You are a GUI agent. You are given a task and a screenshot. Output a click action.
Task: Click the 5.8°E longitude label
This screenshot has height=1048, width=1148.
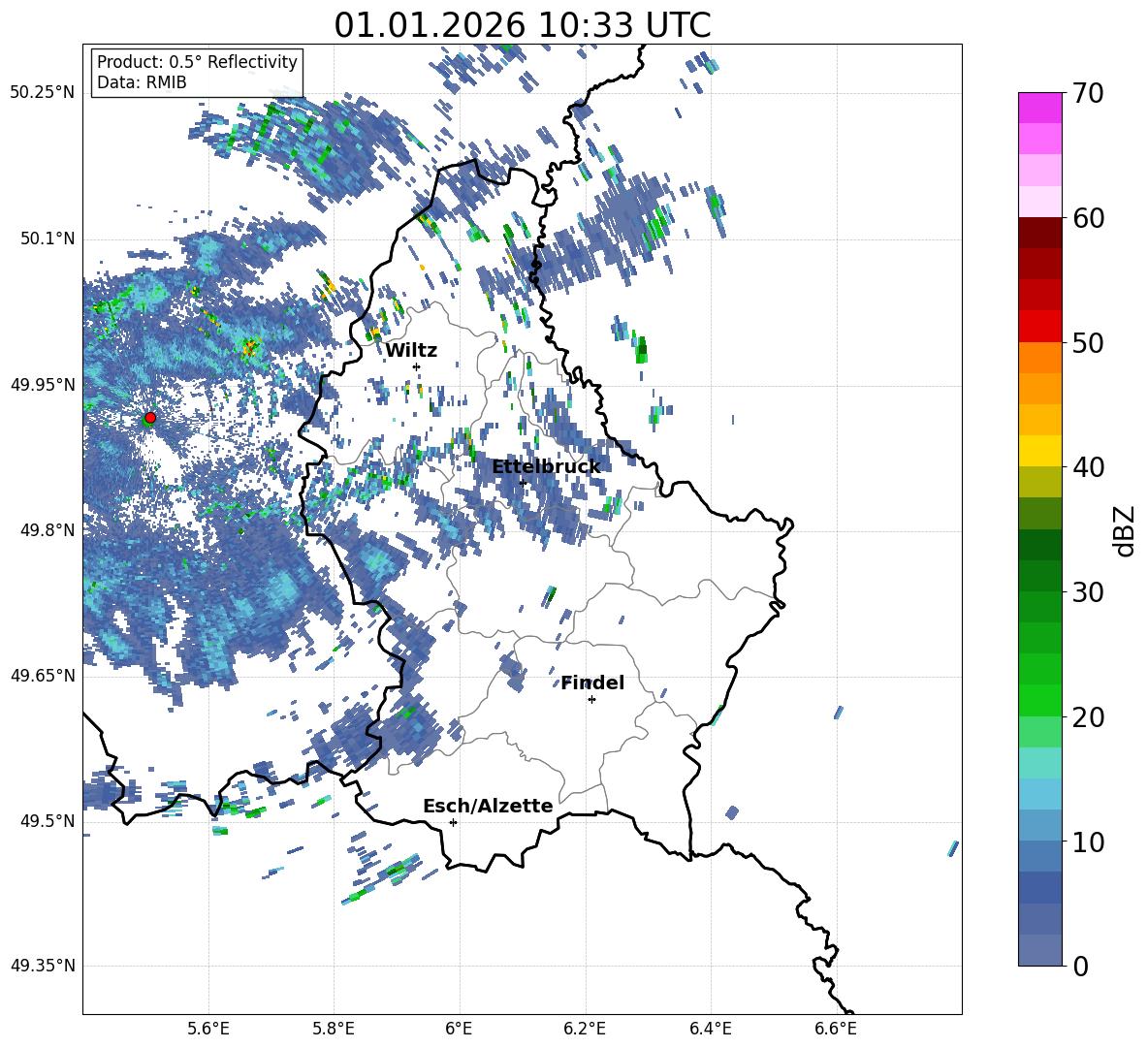point(334,1030)
